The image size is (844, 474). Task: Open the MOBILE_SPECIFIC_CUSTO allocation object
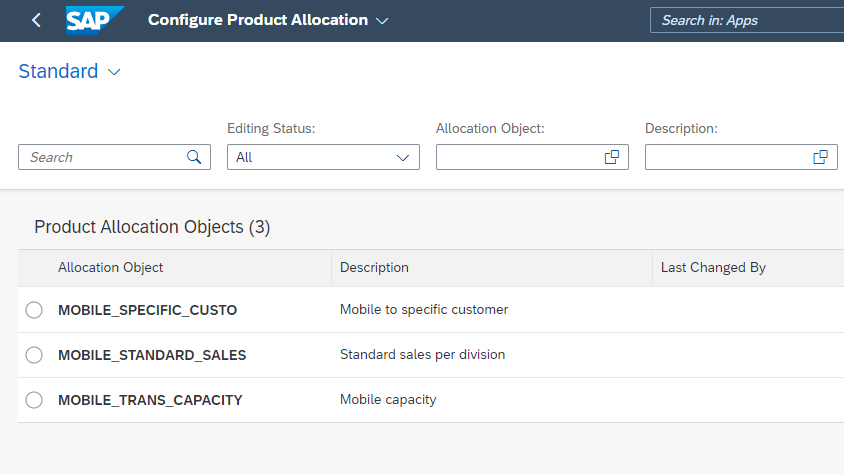click(x=147, y=310)
